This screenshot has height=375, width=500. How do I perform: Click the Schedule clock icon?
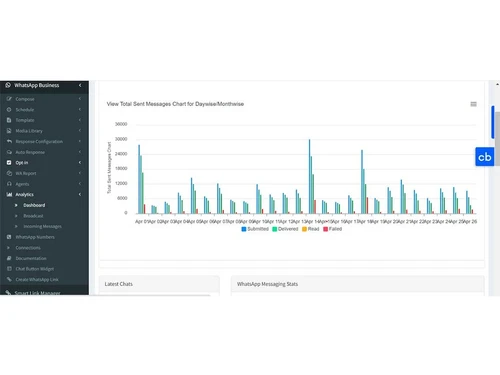click(x=9, y=110)
